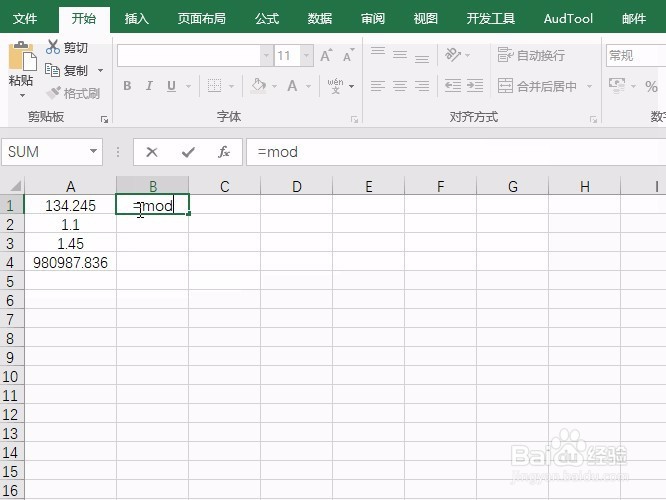Image resolution: width=666 pixels, height=500 pixels.
Task: Open the font name dropdown
Action: 266,55
